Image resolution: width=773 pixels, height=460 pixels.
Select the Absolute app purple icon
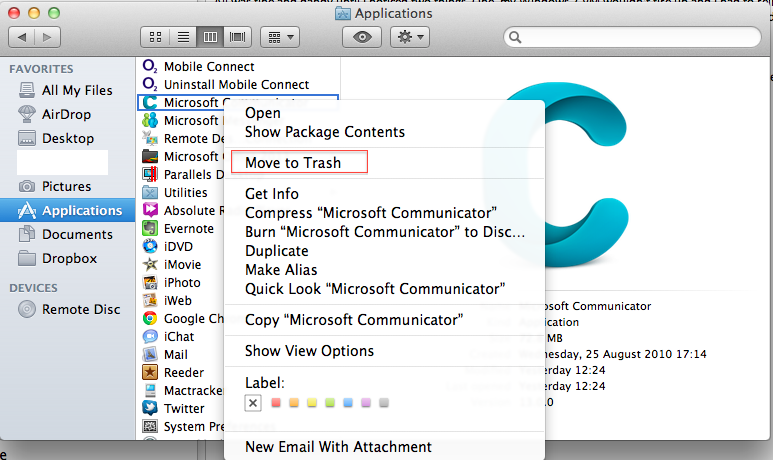[x=150, y=210]
